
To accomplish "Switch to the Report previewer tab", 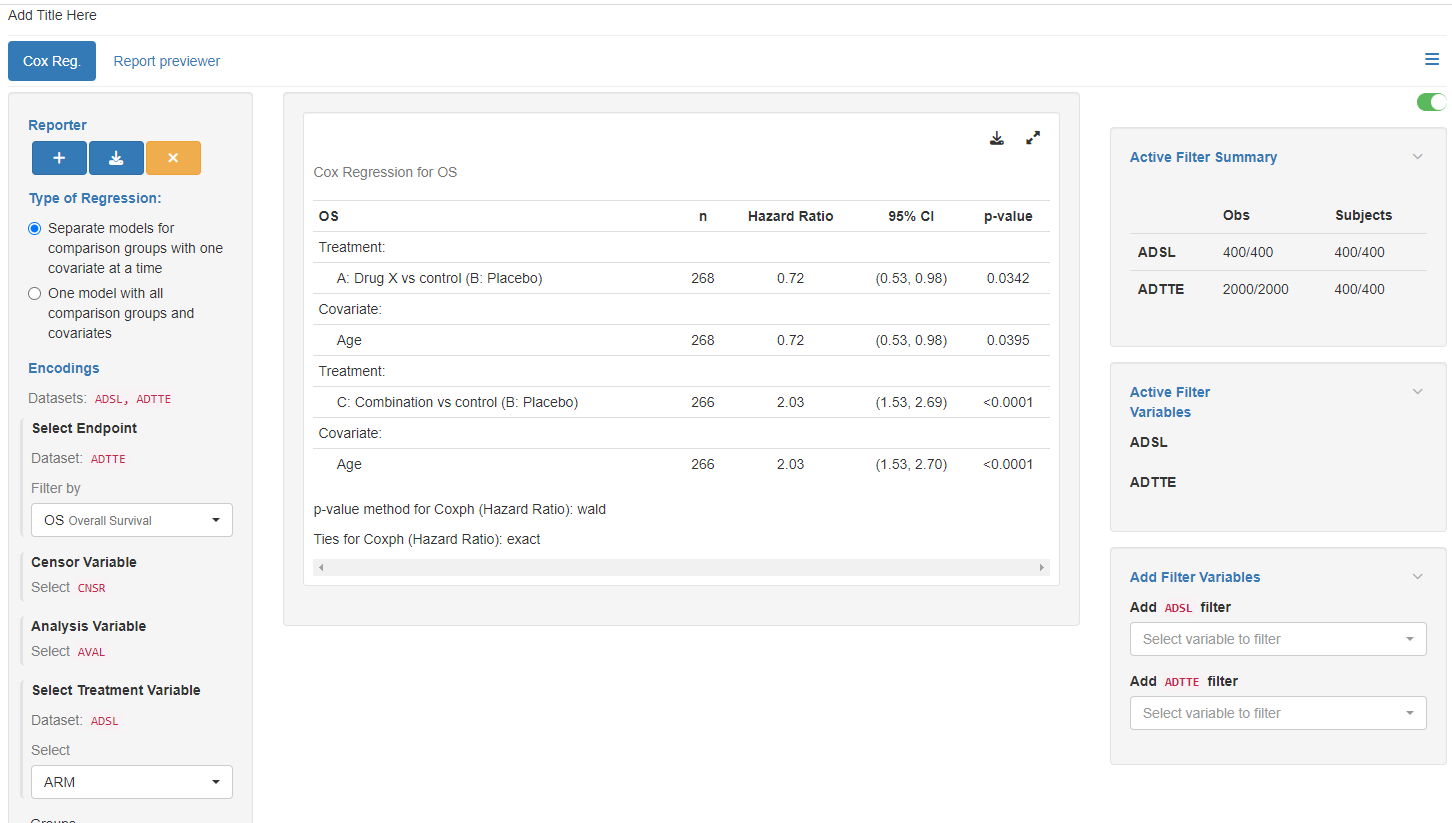I will tap(166, 61).
